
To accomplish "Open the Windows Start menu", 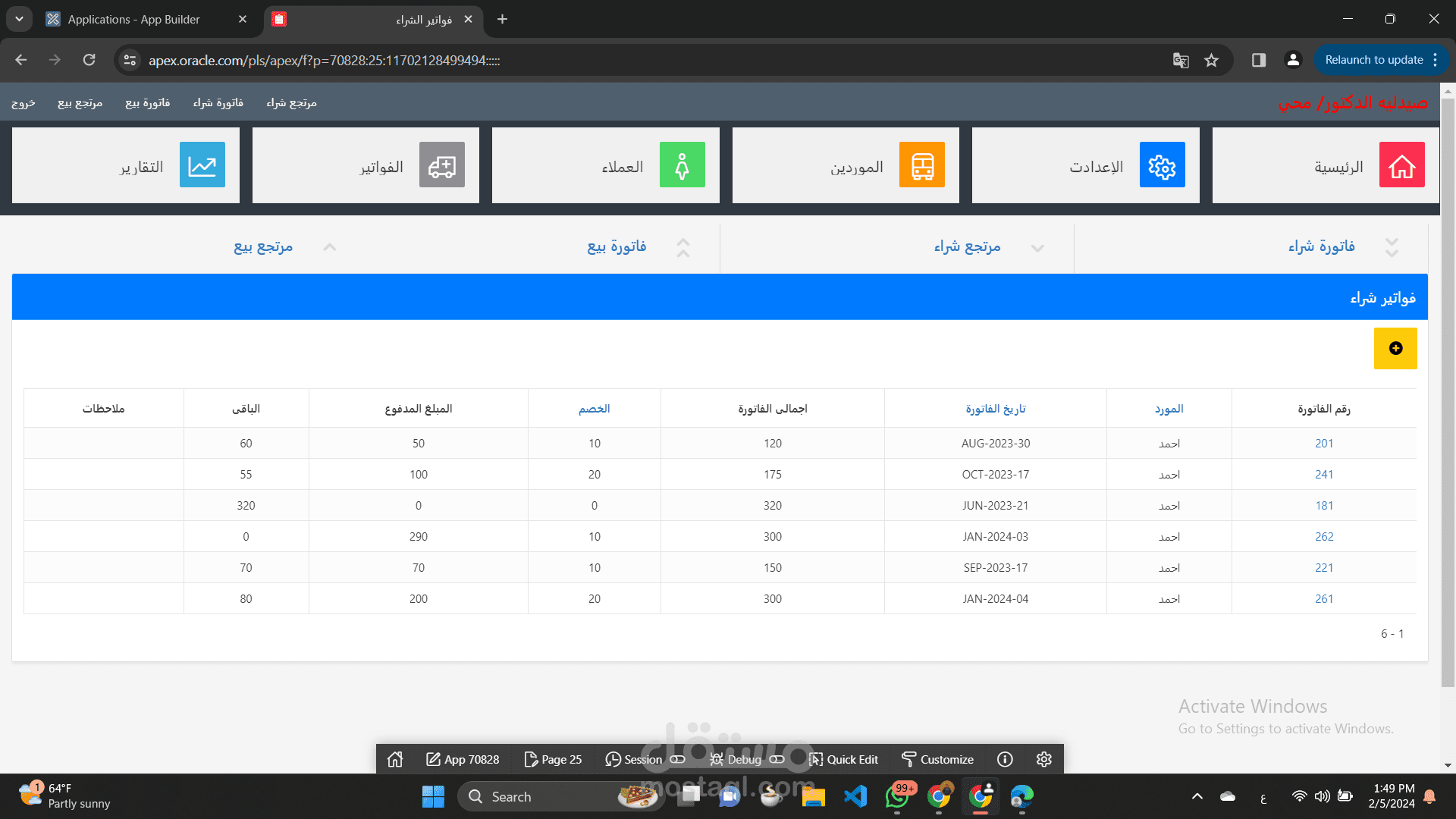I will coord(433,796).
